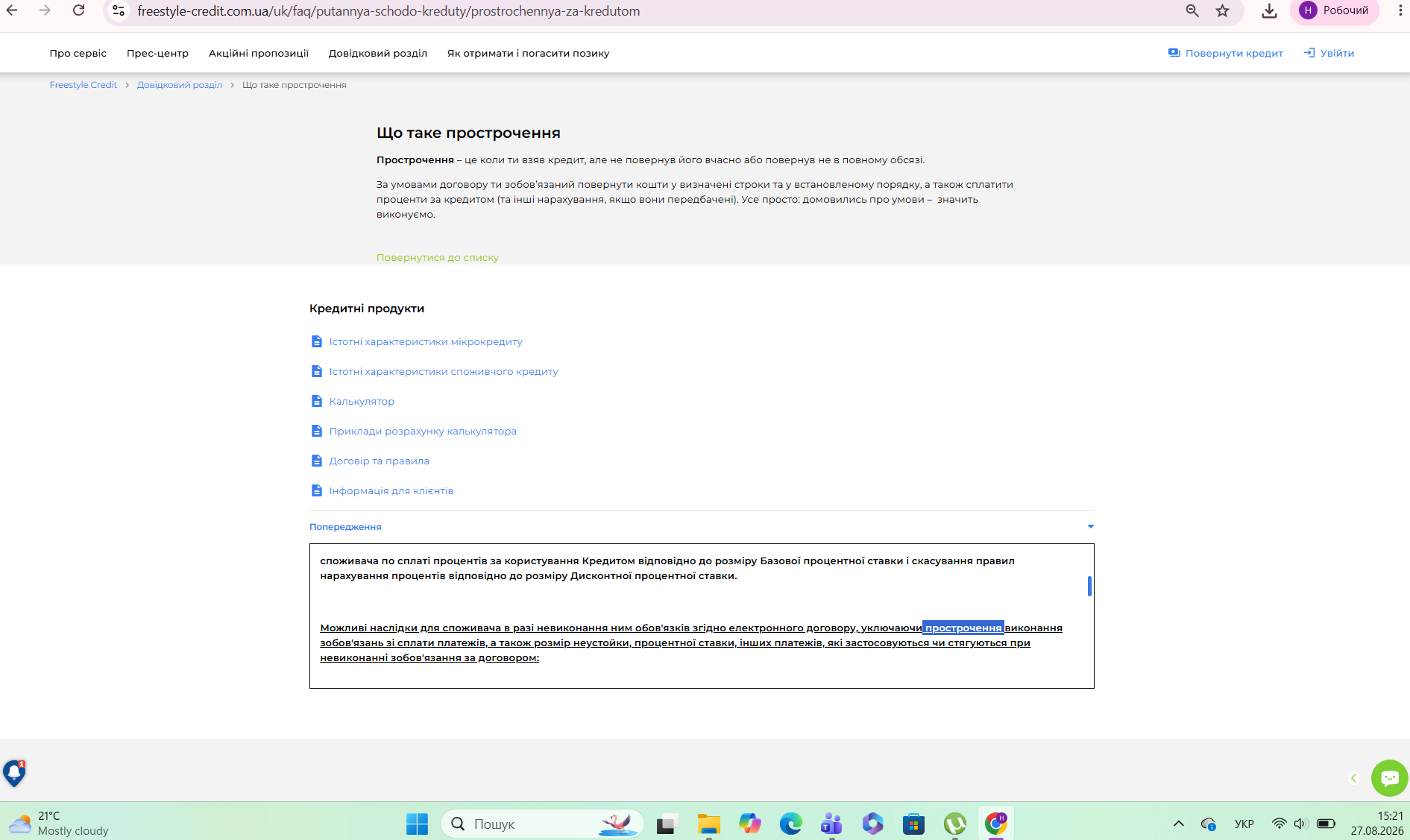Click the Повернути кредит link
1410x840 pixels.
click(1226, 53)
